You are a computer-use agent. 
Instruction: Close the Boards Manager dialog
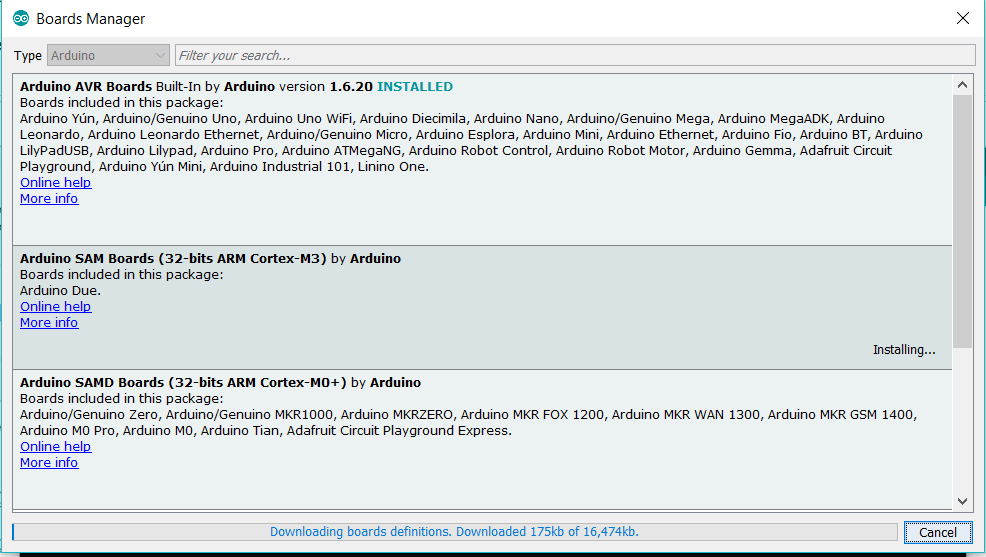tap(963, 18)
